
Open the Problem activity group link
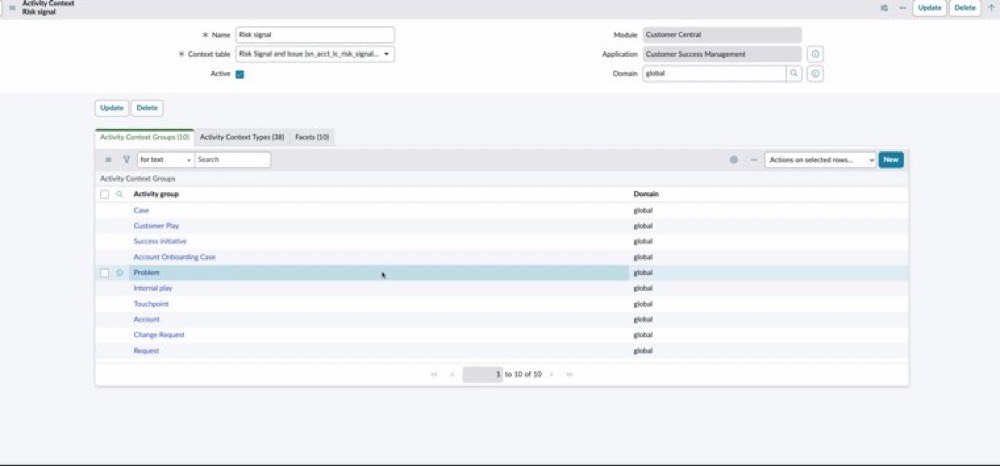(147, 273)
